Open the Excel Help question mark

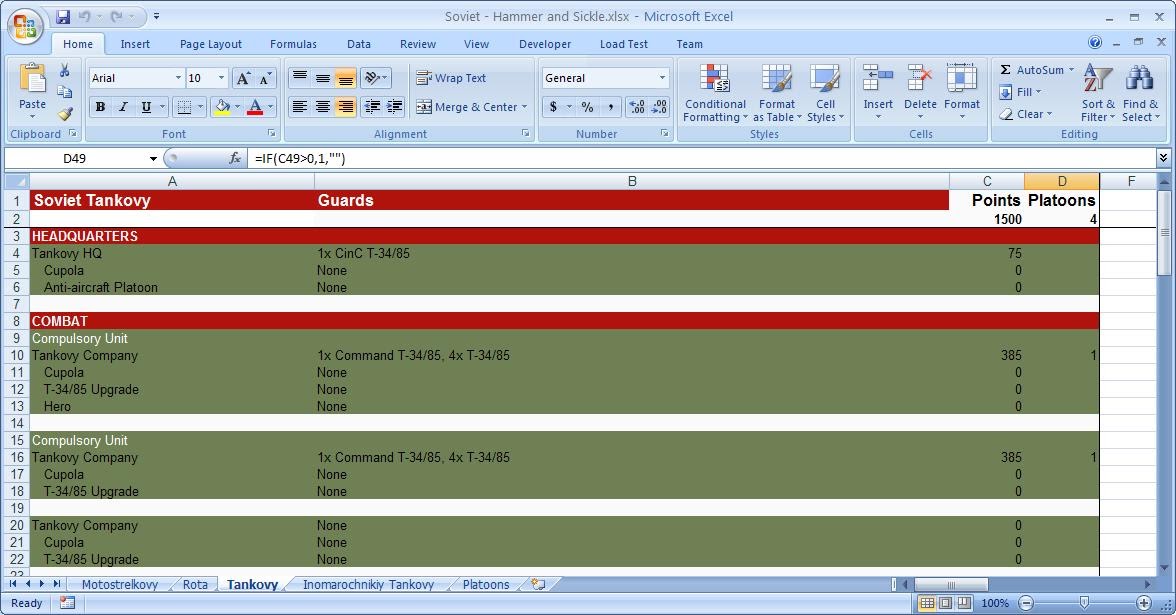pyautogui.click(x=1095, y=43)
